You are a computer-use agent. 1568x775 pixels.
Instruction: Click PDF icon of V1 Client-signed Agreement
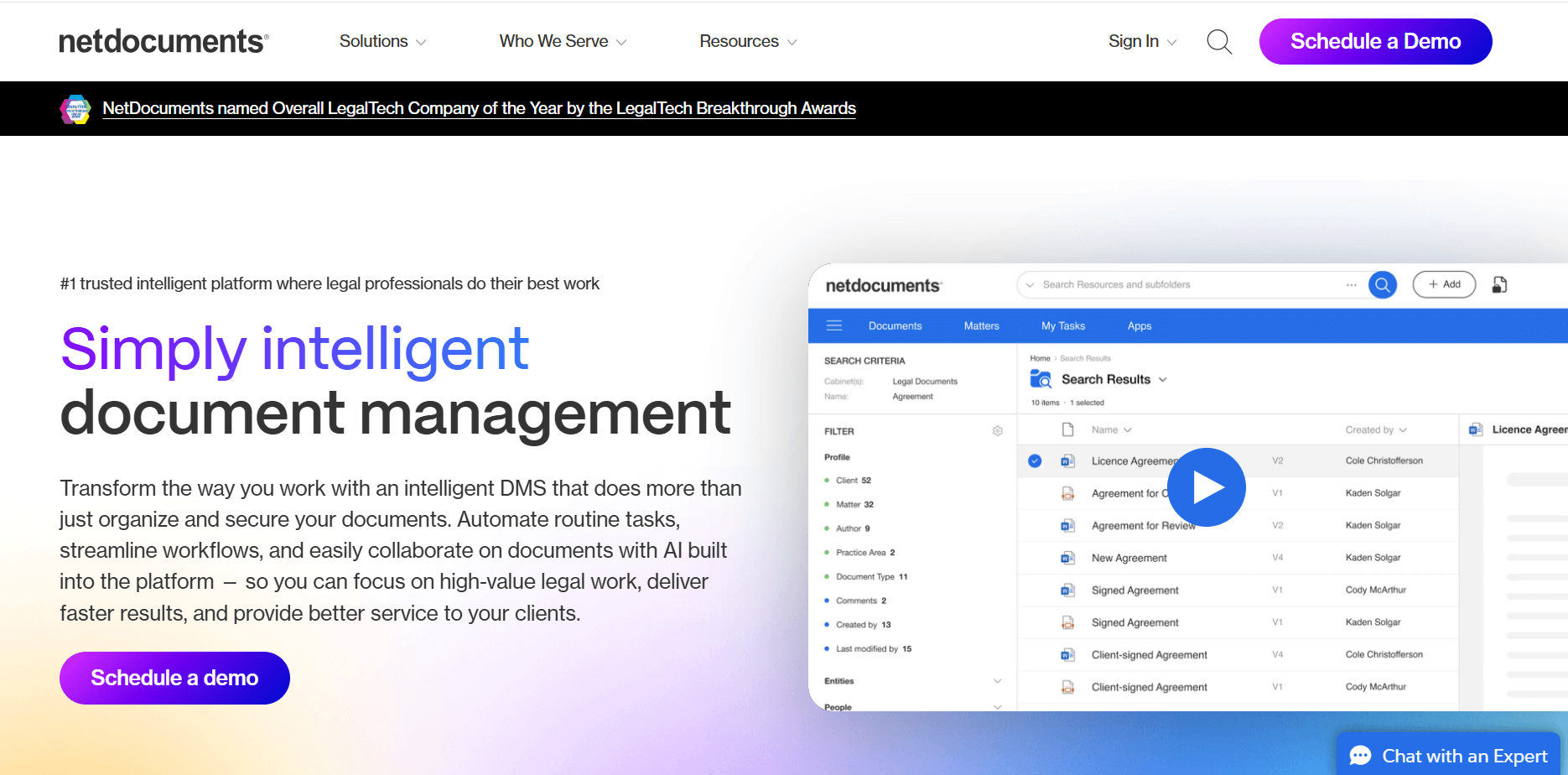point(1068,687)
